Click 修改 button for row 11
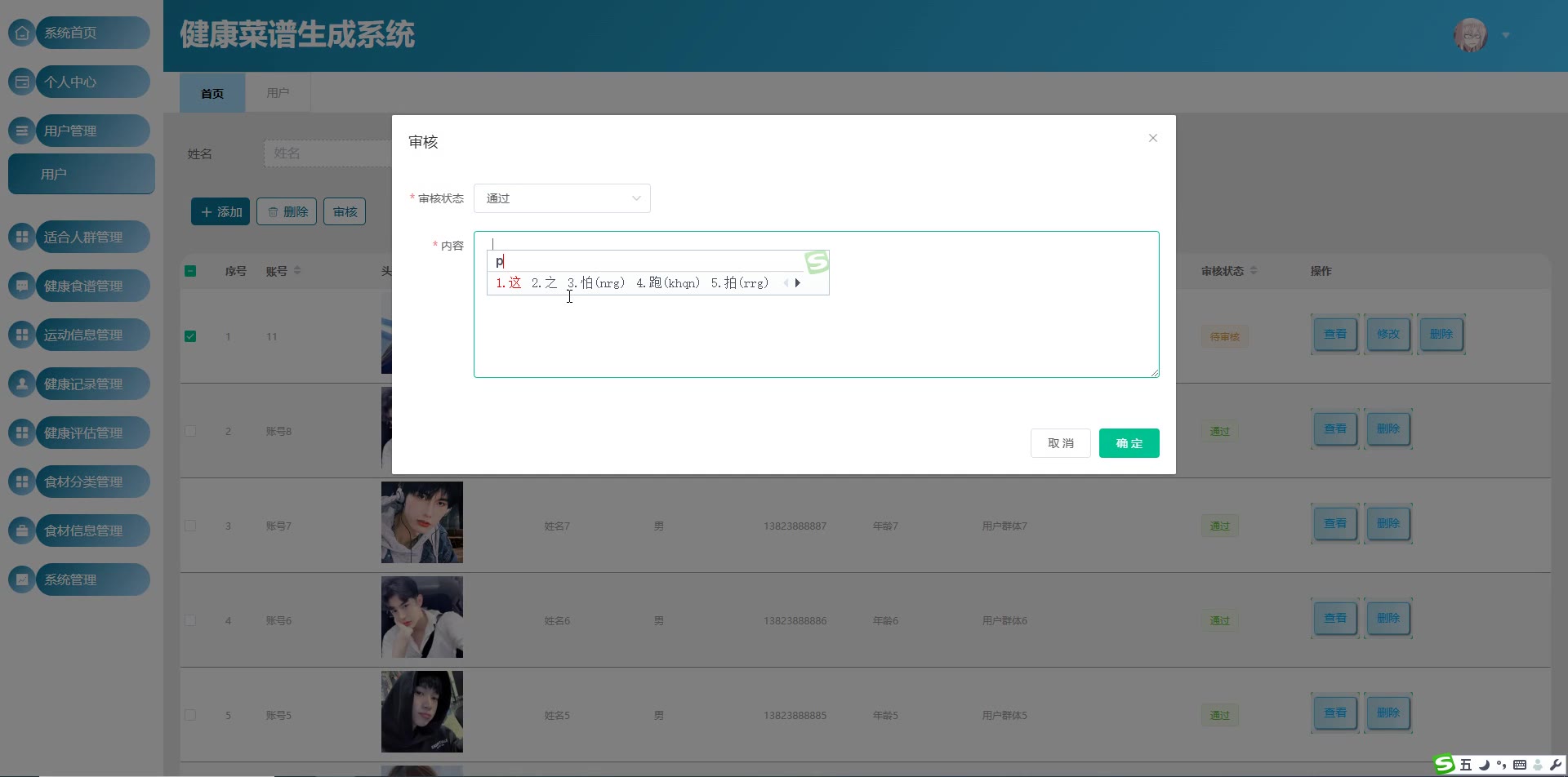The width and height of the screenshot is (1568, 777). [x=1388, y=334]
